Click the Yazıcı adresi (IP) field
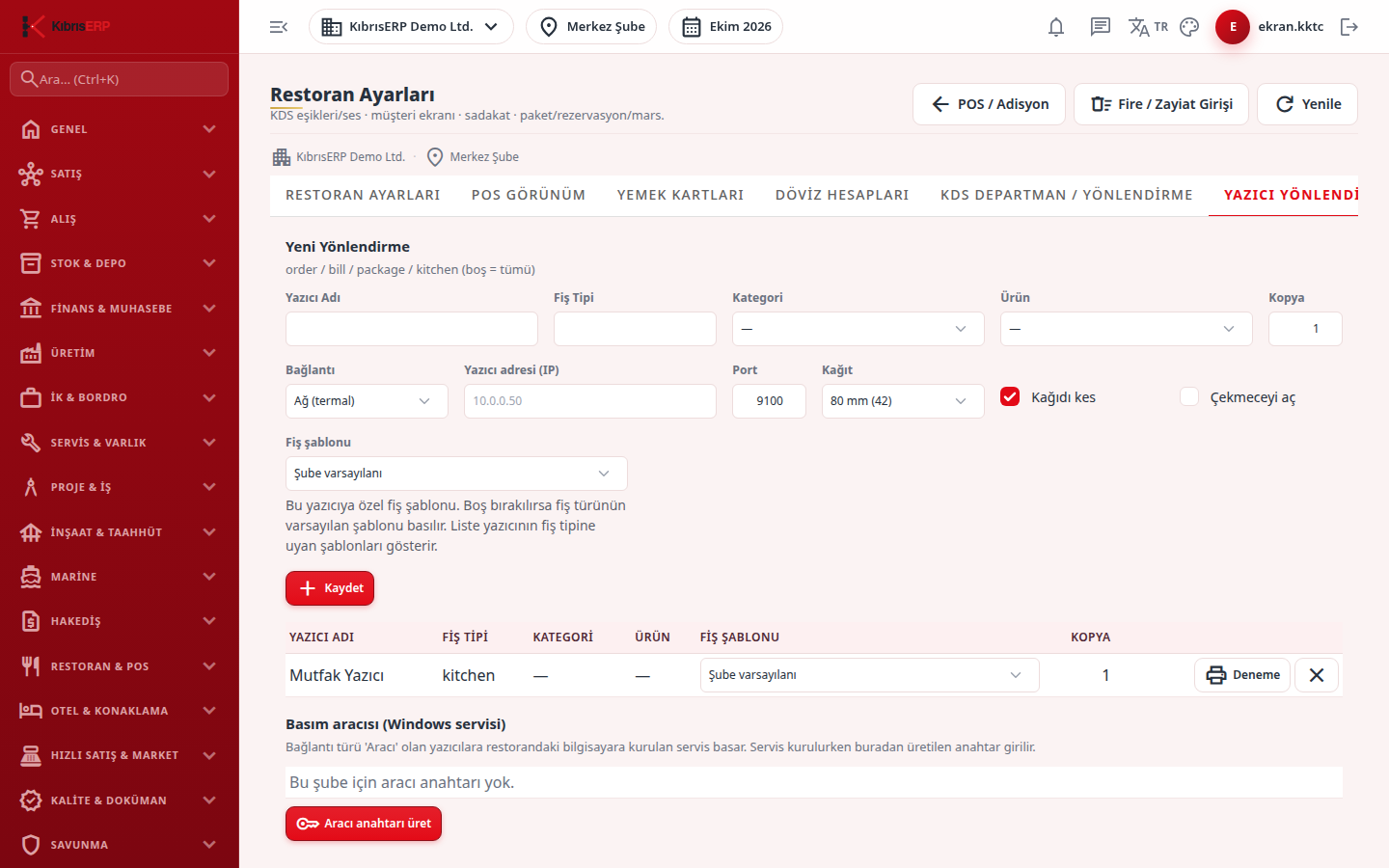 590,401
